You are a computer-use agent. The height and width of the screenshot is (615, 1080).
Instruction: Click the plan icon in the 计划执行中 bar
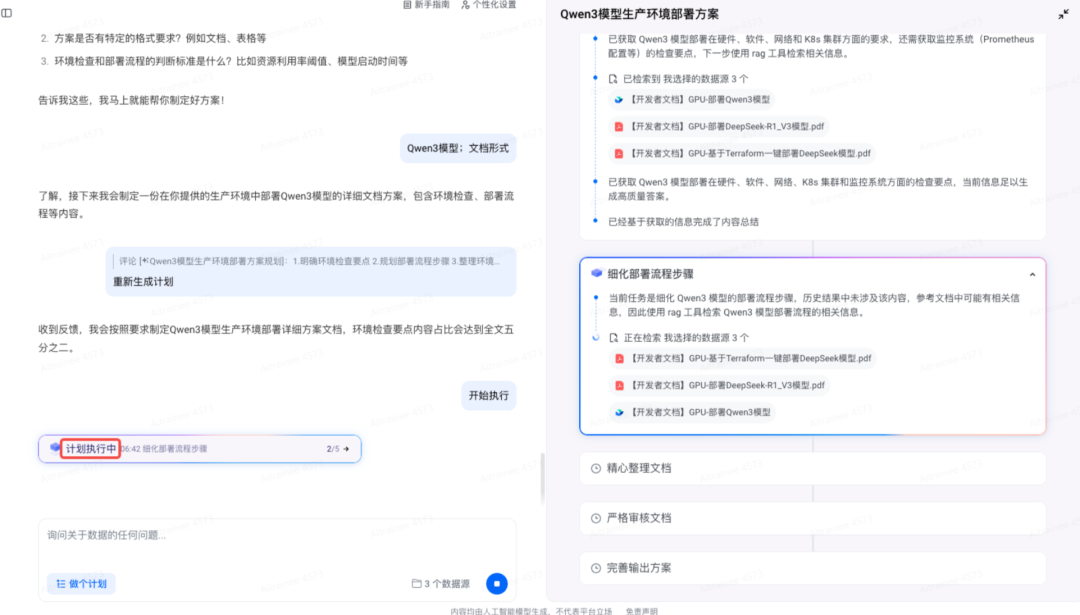pyautogui.click(x=54, y=448)
